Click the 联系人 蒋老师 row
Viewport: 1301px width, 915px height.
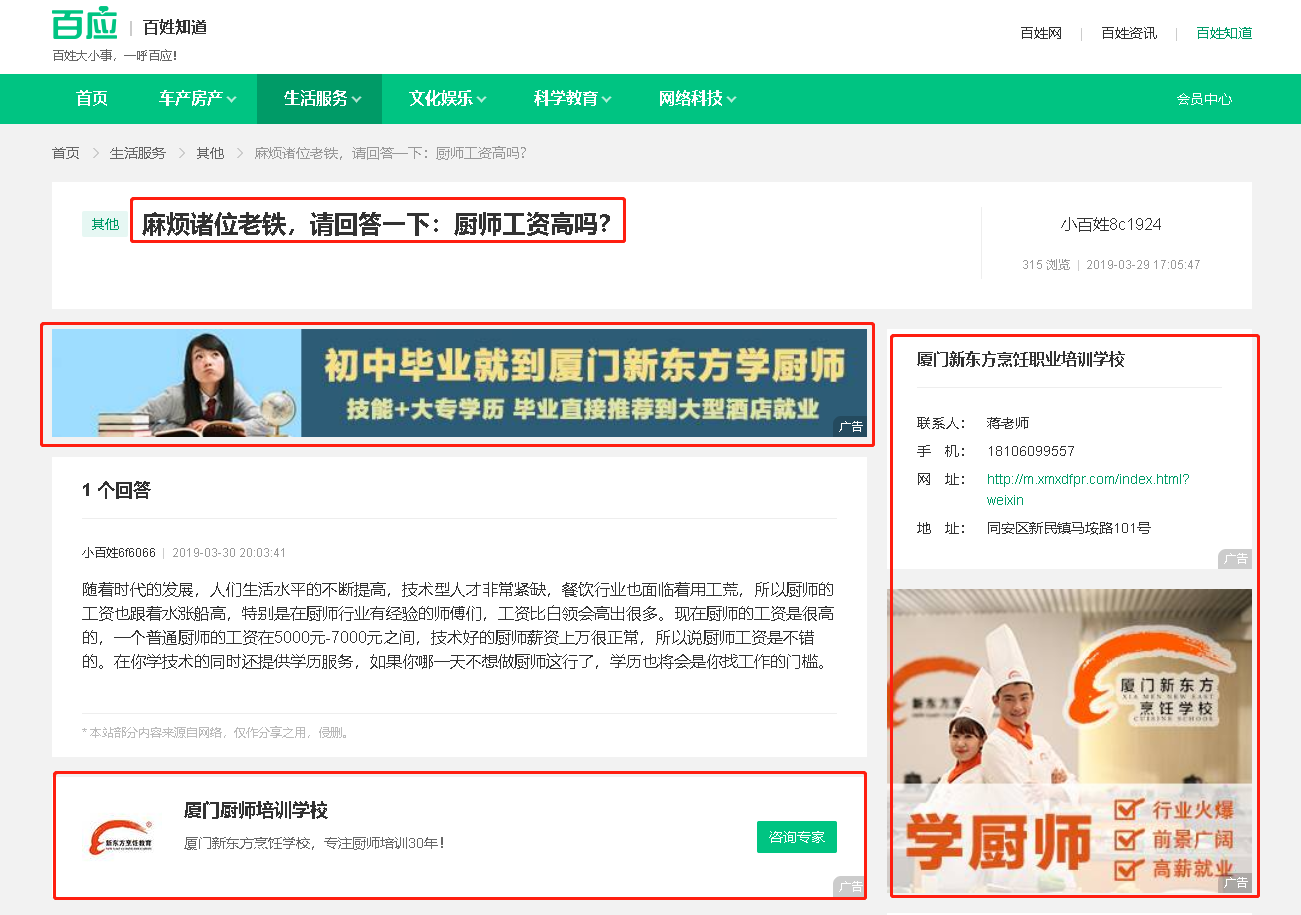pos(973,423)
